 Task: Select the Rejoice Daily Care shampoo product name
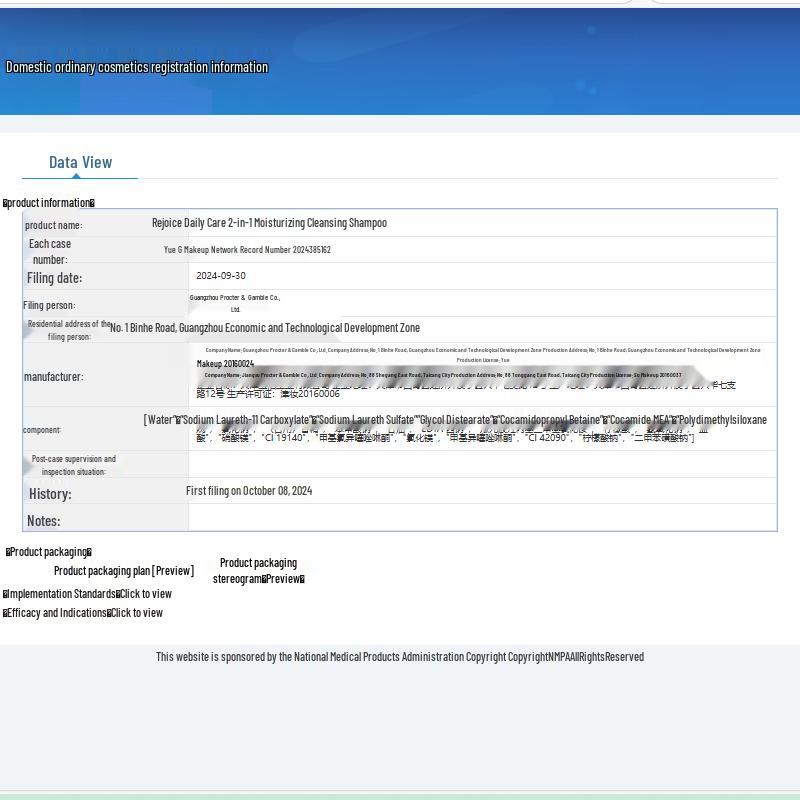click(x=269, y=223)
